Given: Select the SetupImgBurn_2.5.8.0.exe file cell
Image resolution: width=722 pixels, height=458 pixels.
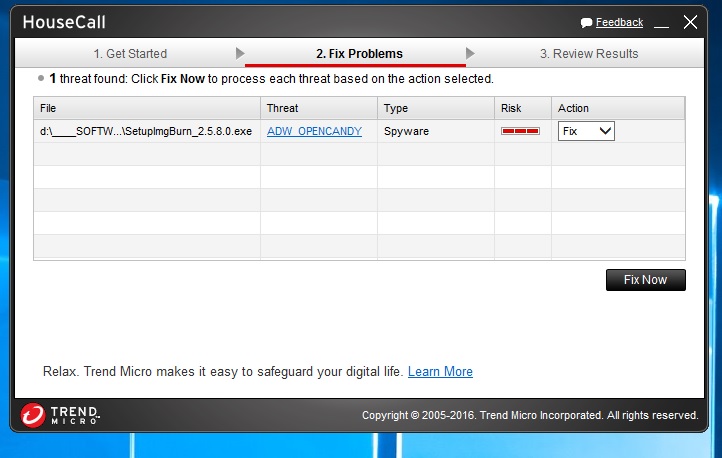Looking at the screenshot, I should point(147,131).
